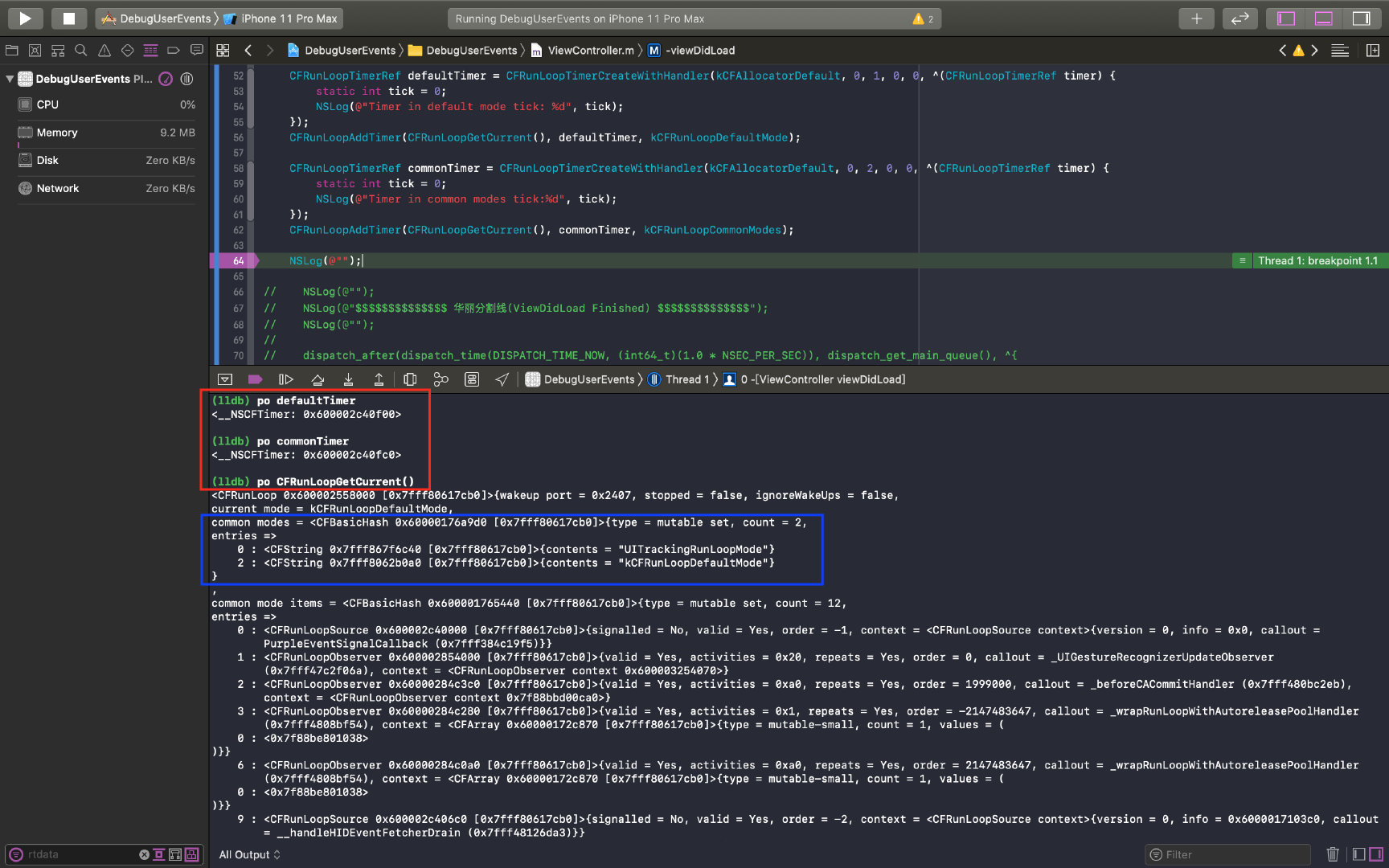Click the Thread 1 breakpoint 1.1 annotation

[1317, 260]
